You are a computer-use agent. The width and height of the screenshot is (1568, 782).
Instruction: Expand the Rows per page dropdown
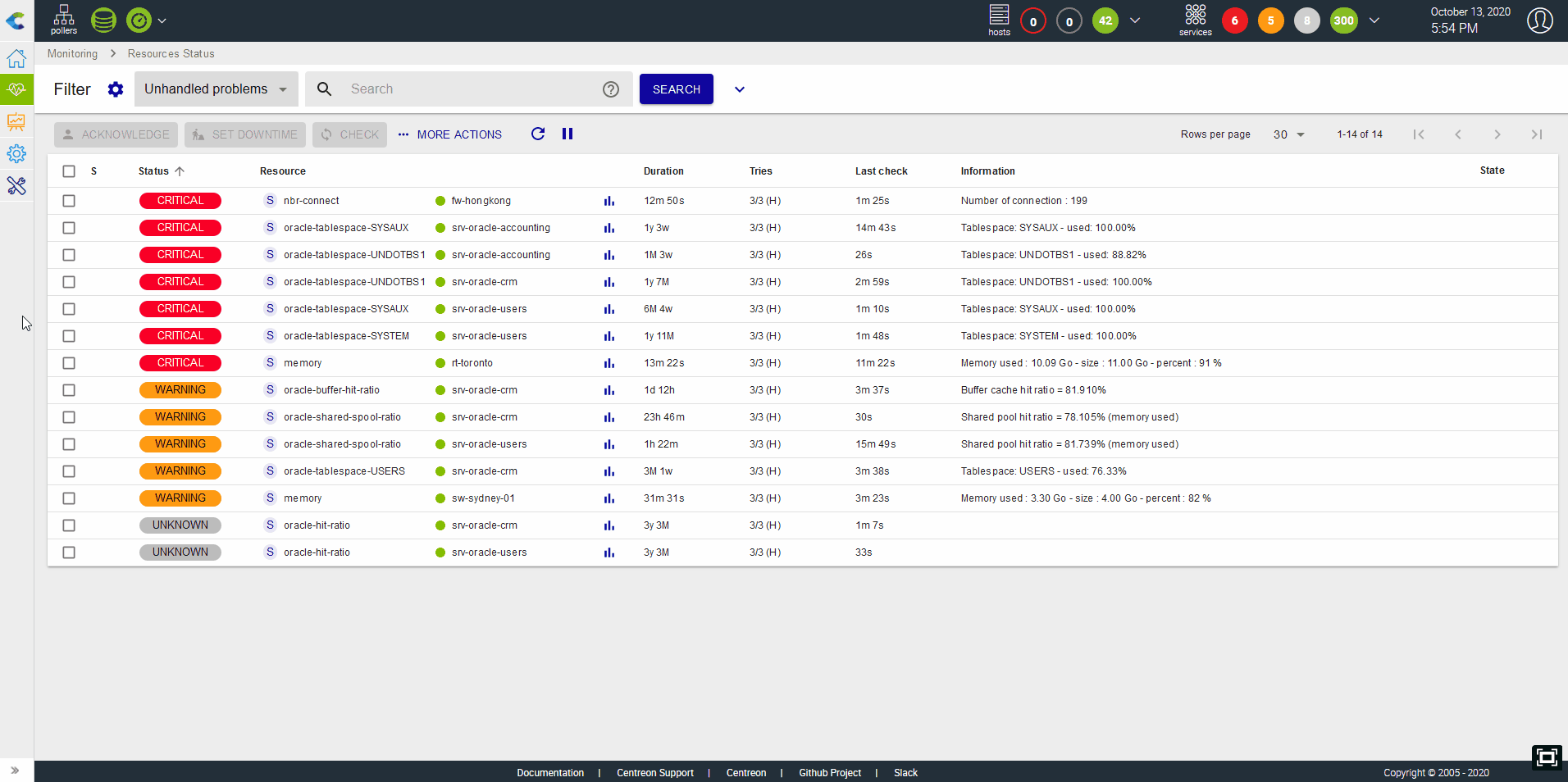tap(1288, 134)
